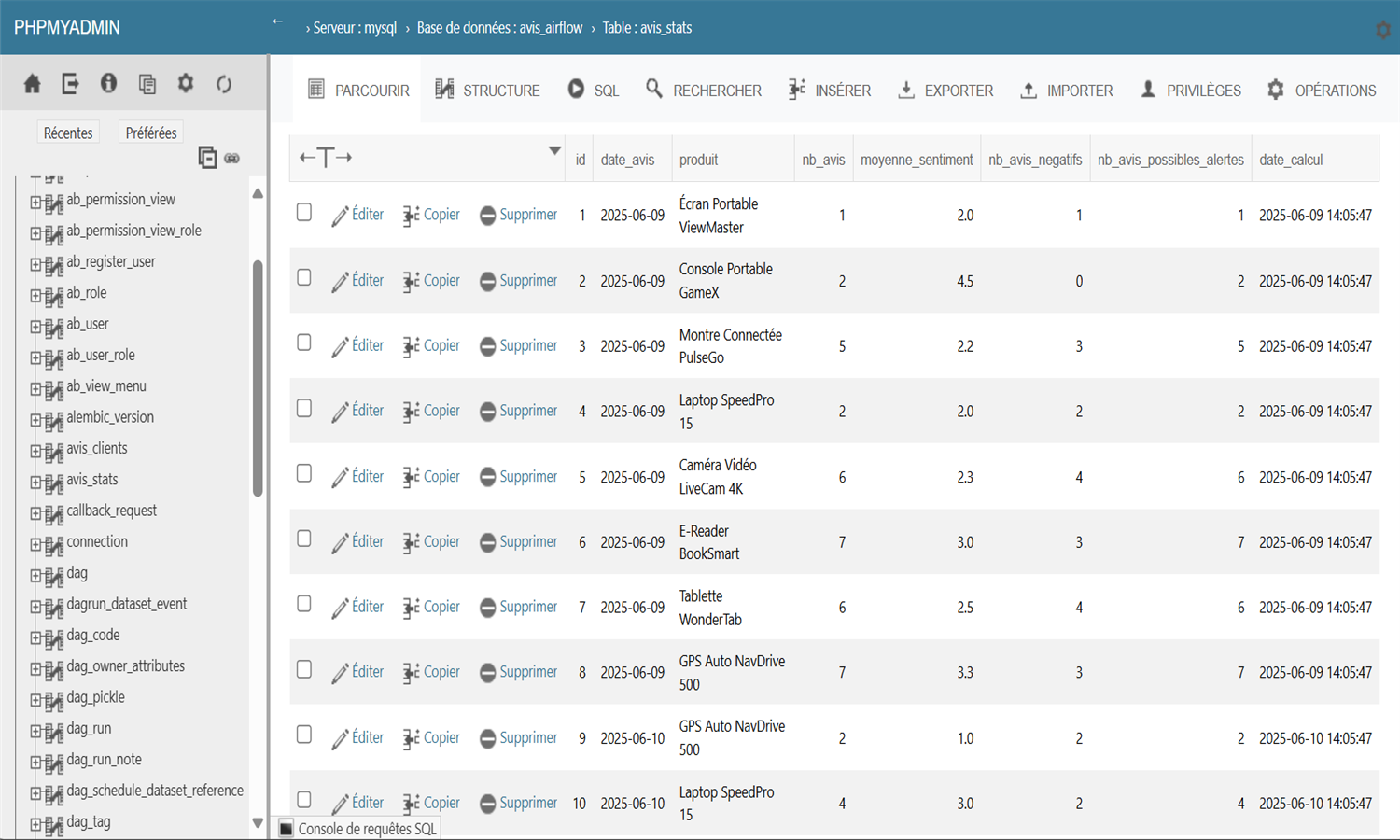Open the Exporter tab
The height and width of the screenshot is (840, 1400).
pyautogui.click(x=945, y=91)
